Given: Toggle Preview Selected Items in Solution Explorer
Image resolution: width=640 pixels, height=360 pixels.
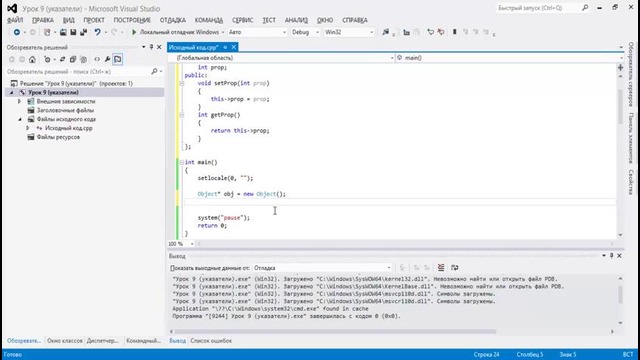Looking at the screenshot, I should point(118,60).
